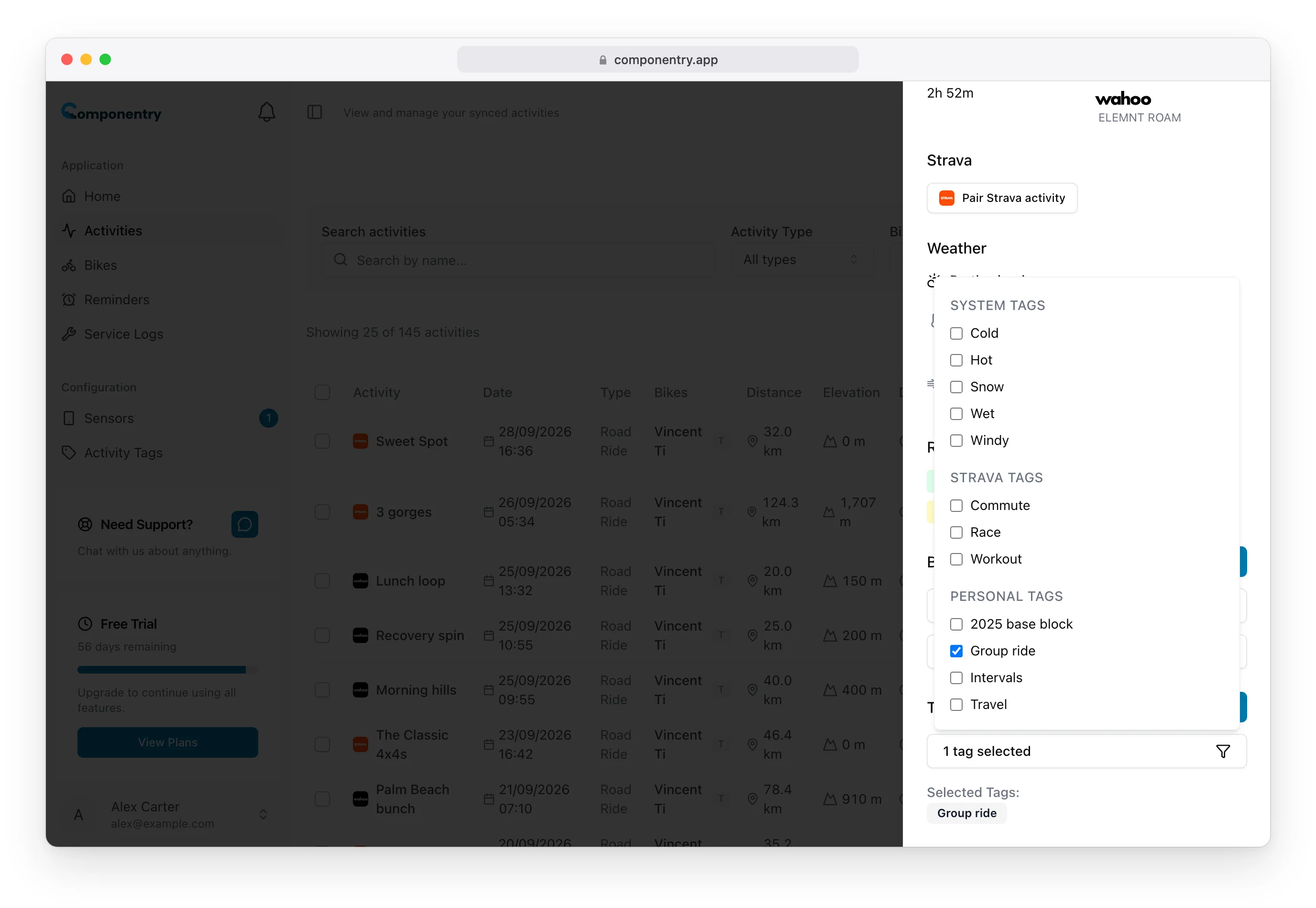Click the Wahoo source icon for Lunch loop
This screenshot has width=1316, height=908.
(361, 581)
